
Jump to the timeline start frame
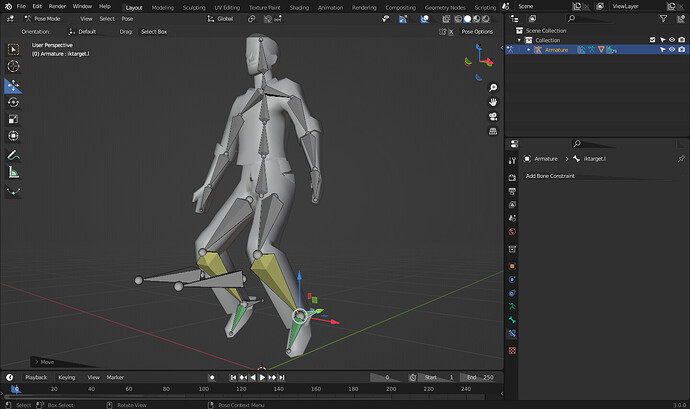233,377
